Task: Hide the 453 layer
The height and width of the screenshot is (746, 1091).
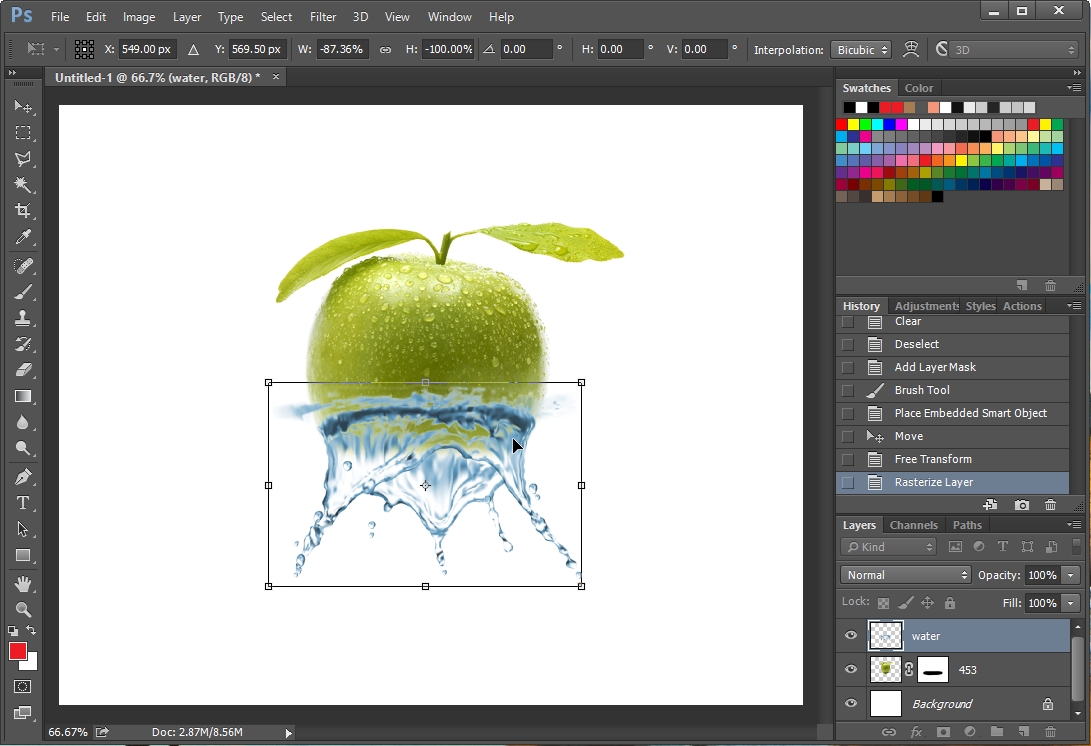Action: (x=851, y=669)
